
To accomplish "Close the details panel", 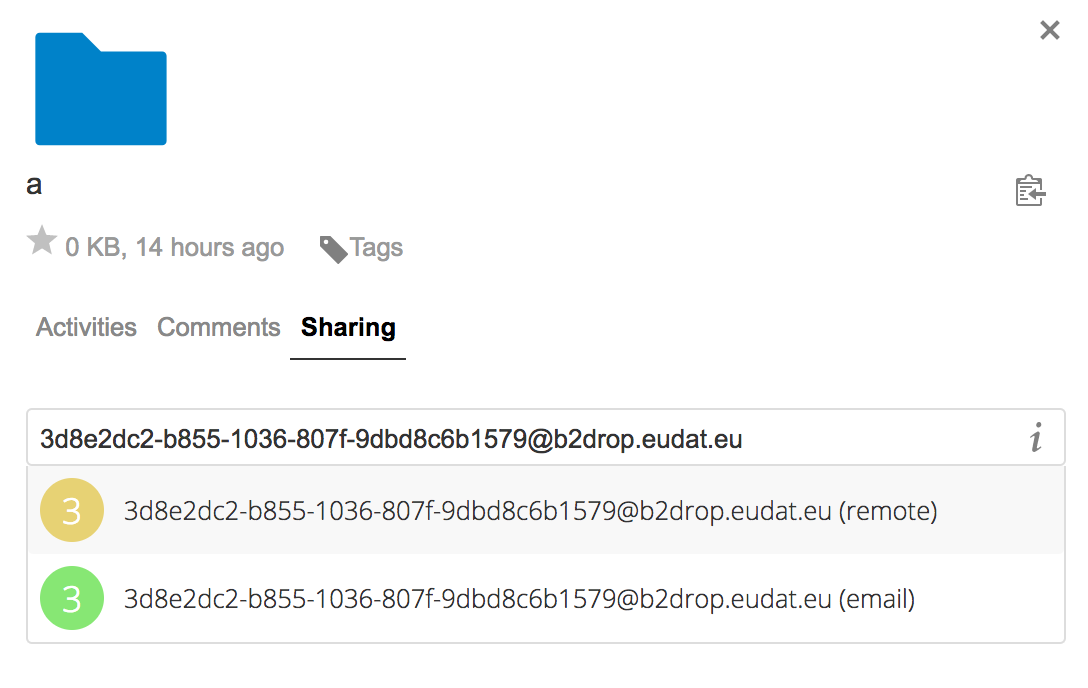I will pos(1049,30).
